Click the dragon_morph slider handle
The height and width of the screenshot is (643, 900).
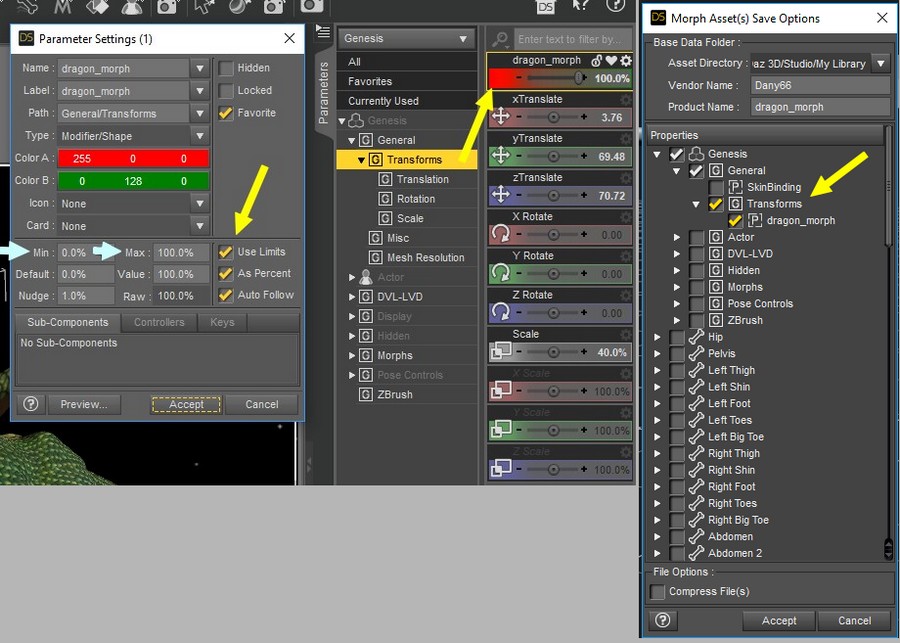[x=579, y=78]
